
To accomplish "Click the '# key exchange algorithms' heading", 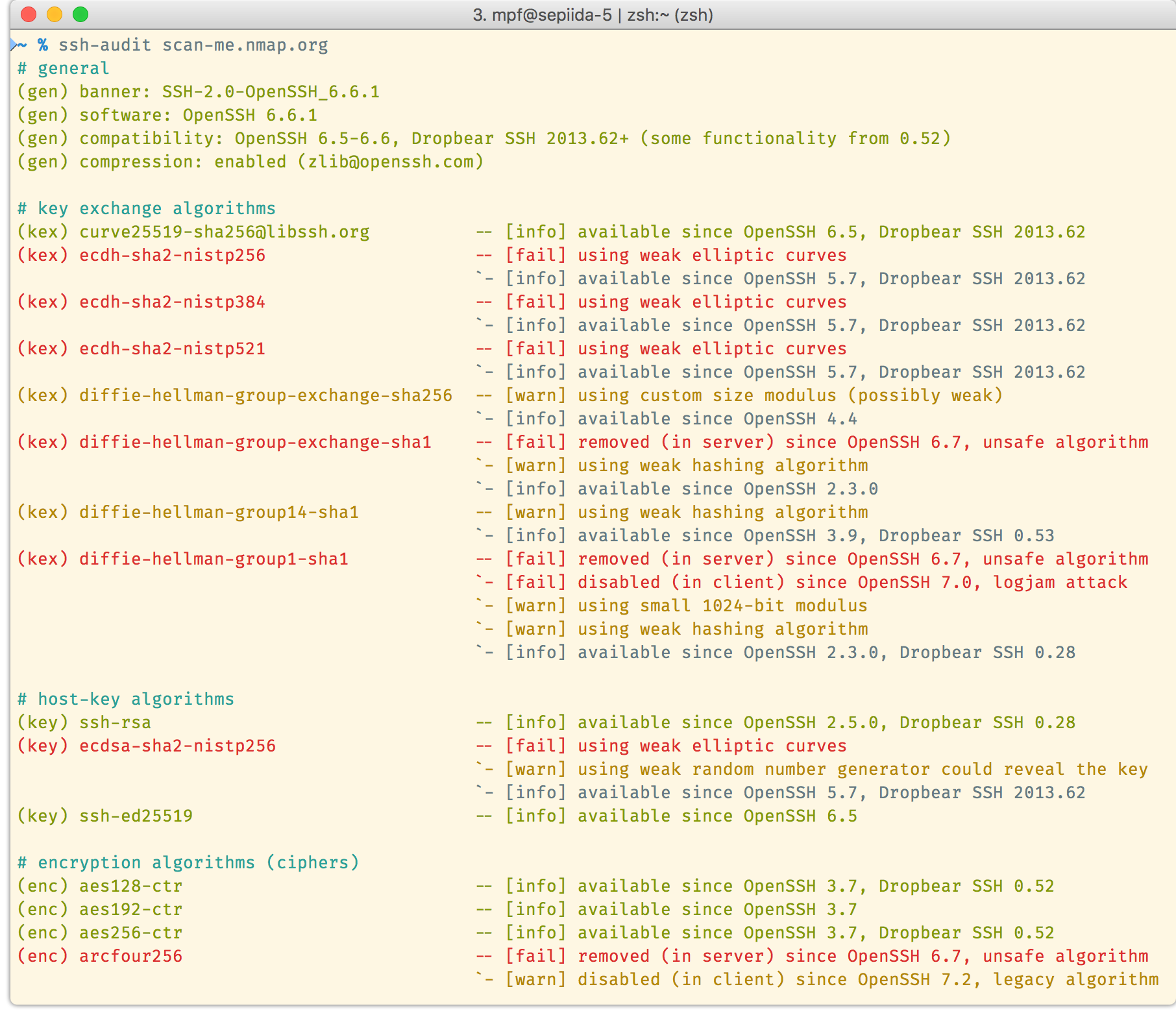I will pyautogui.click(x=146, y=208).
